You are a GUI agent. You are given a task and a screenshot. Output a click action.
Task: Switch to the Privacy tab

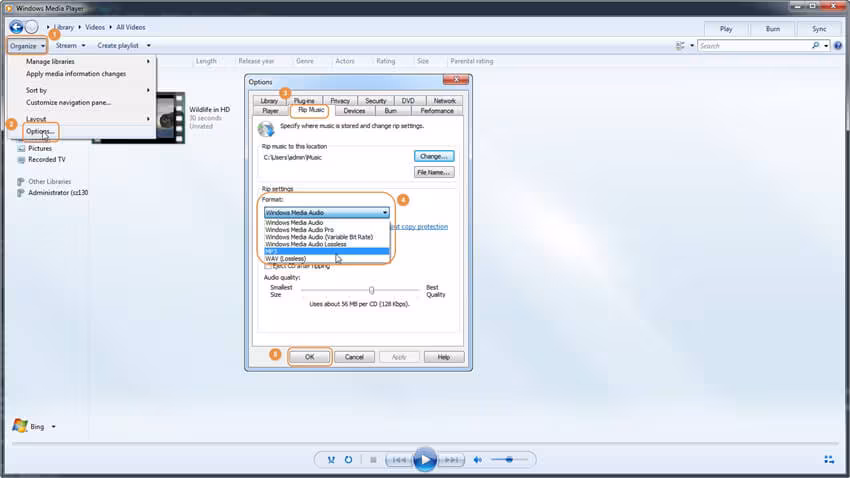pyautogui.click(x=340, y=101)
